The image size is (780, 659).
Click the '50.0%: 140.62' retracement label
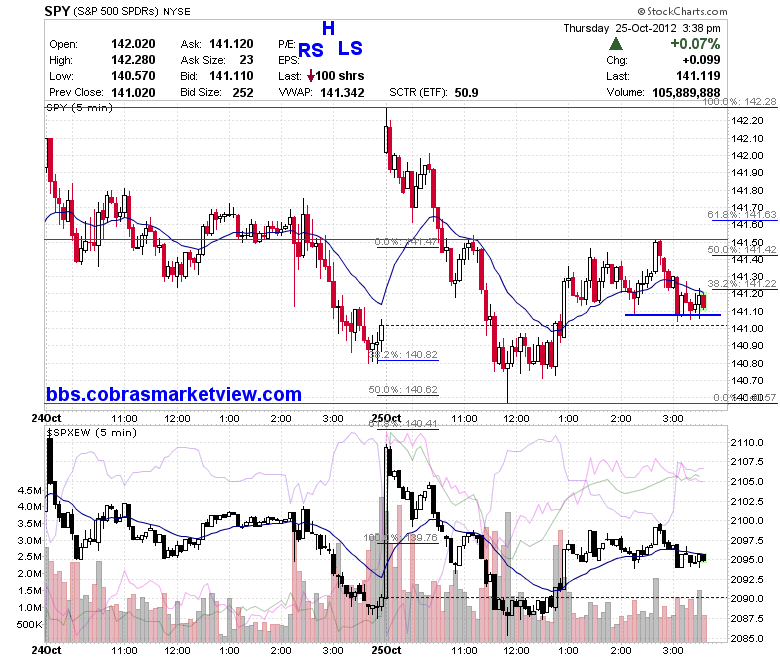point(403,389)
